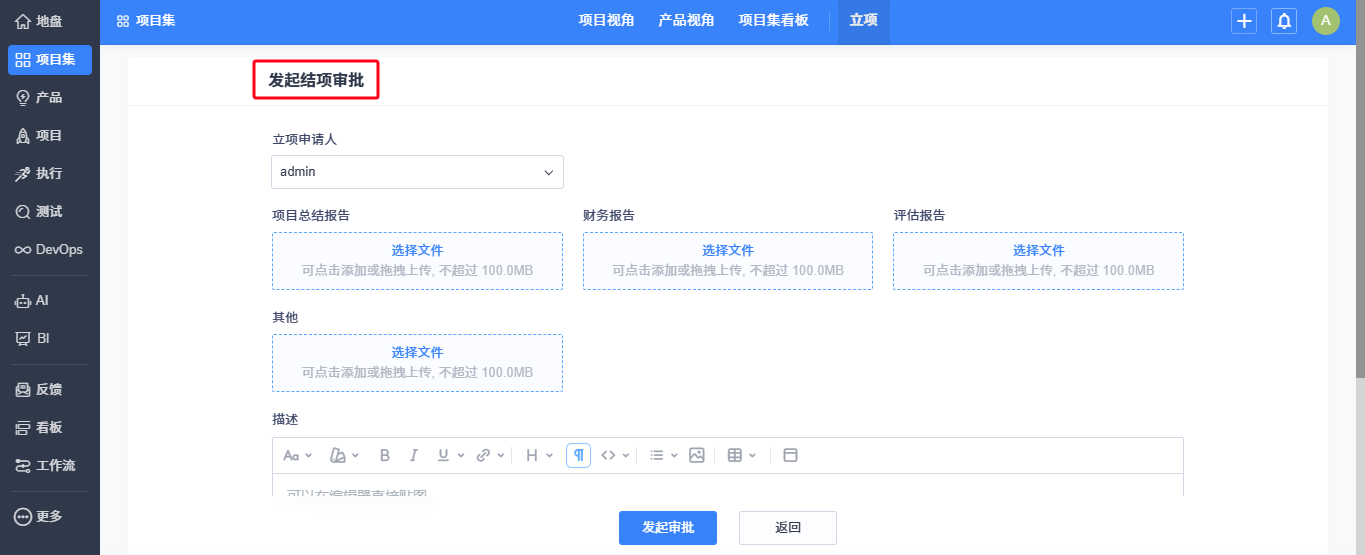
Task: Open the notifications bell icon
Action: [x=1283, y=21]
